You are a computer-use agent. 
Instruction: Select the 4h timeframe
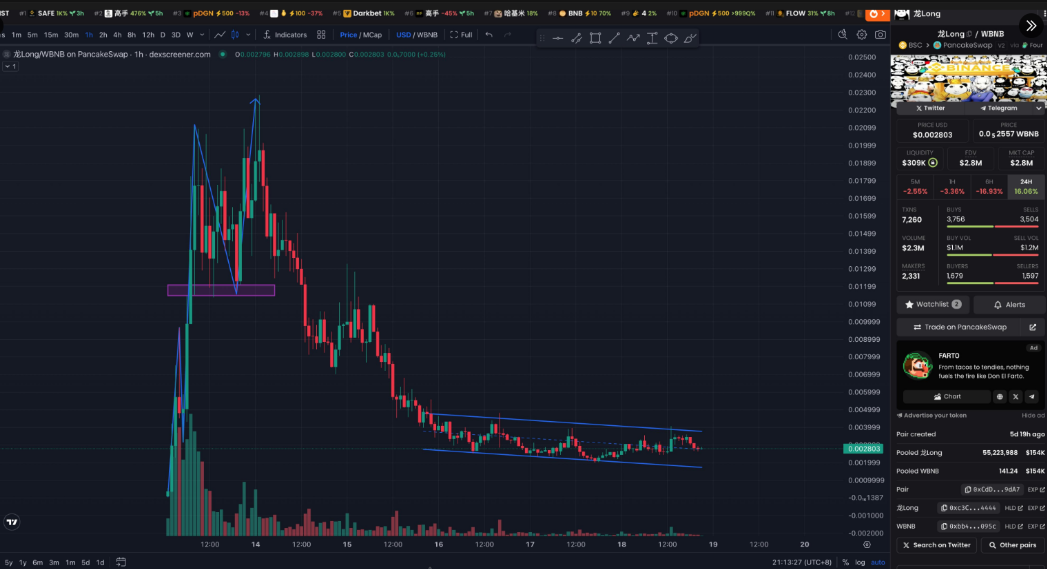pos(117,34)
